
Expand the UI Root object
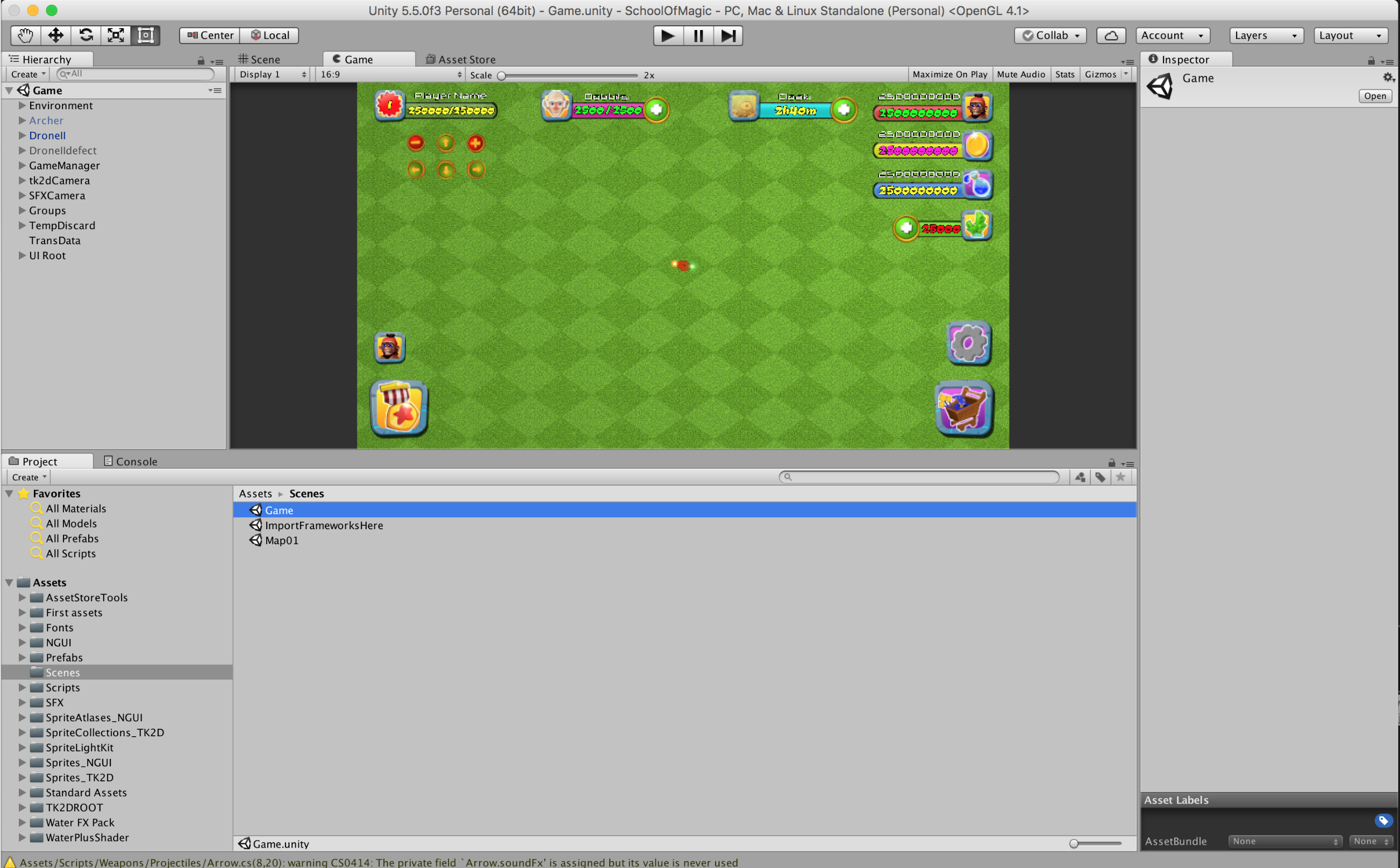[x=22, y=255]
